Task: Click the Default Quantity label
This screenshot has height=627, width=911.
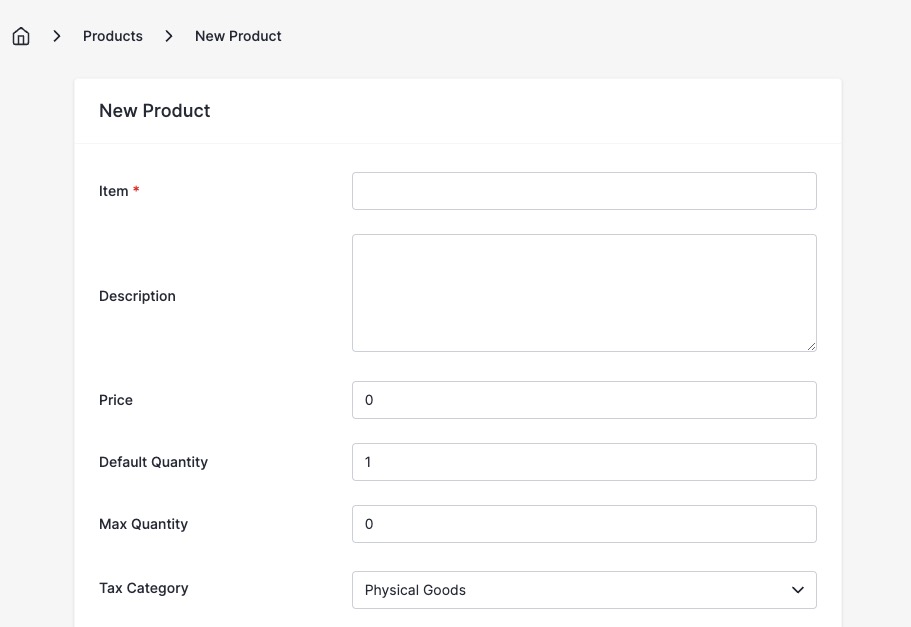Action: 153,462
